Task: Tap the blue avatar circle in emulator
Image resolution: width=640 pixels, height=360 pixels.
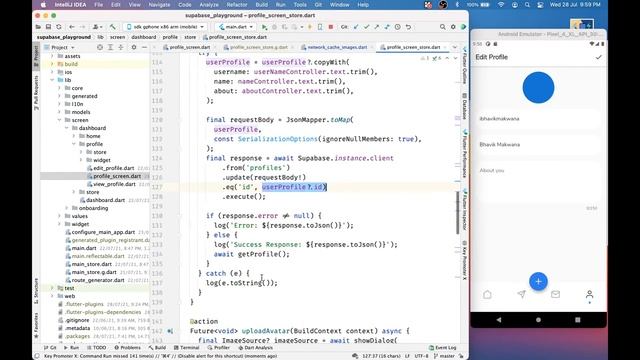Action: click(538, 88)
